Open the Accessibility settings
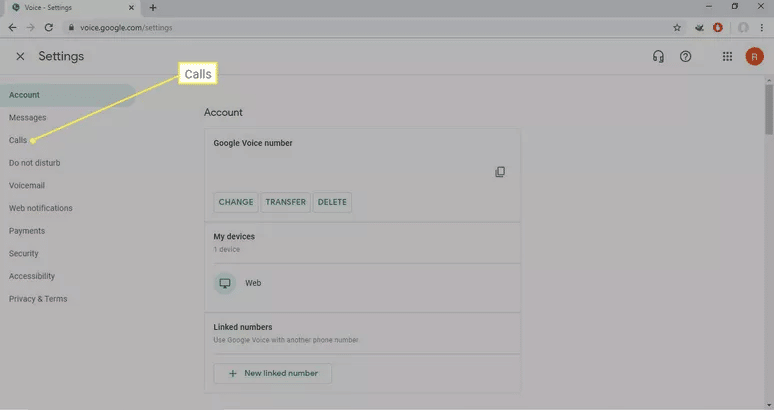The image size is (774, 410). 32,276
